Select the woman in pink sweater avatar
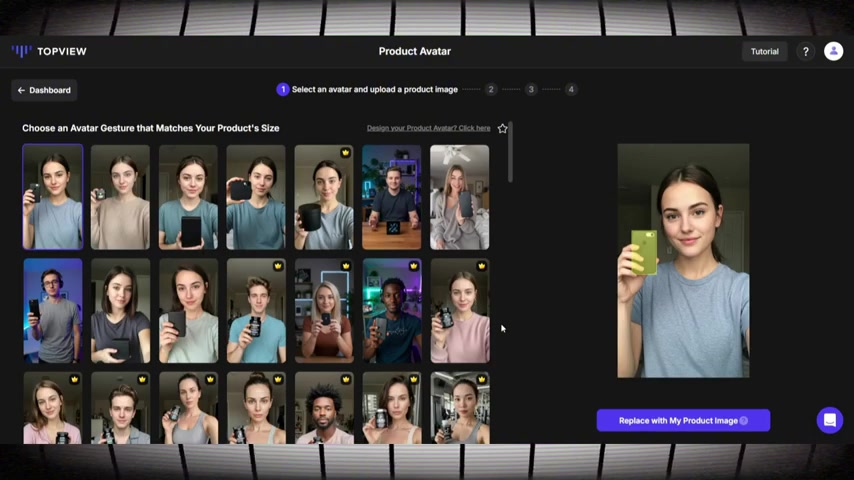Image resolution: width=854 pixels, height=480 pixels. pyautogui.click(x=460, y=311)
